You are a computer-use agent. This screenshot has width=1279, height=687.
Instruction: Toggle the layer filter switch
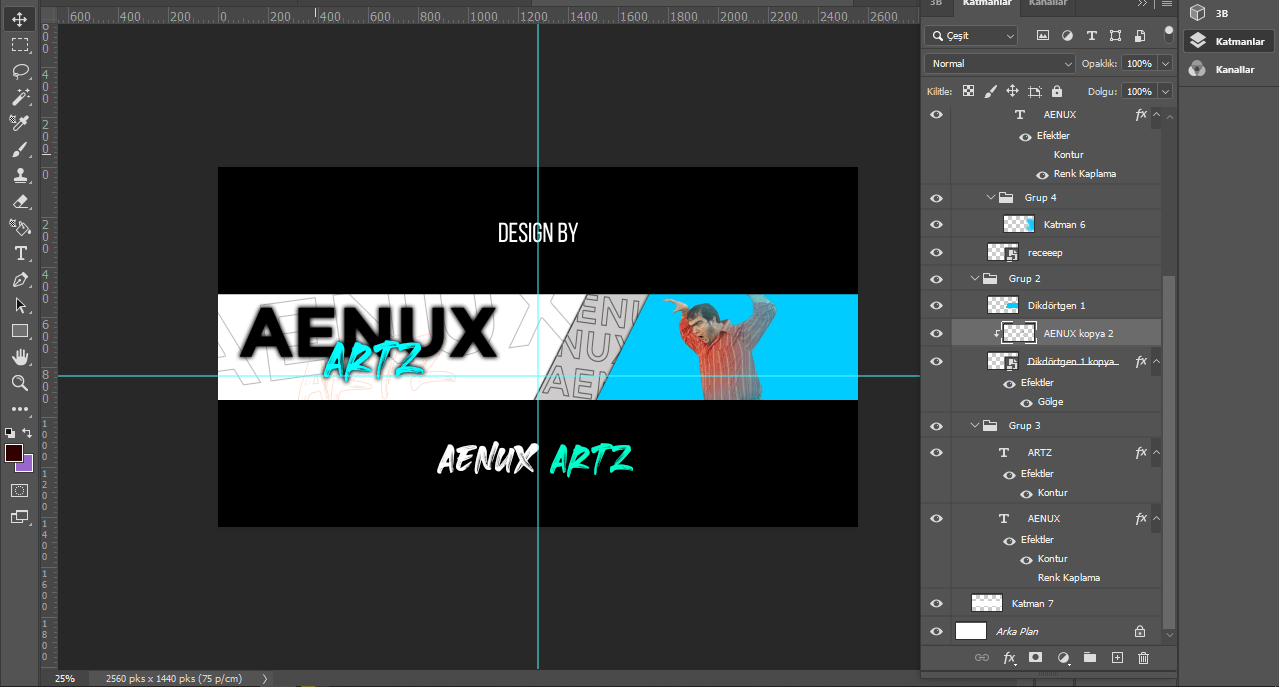pyautogui.click(x=1168, y=33)
